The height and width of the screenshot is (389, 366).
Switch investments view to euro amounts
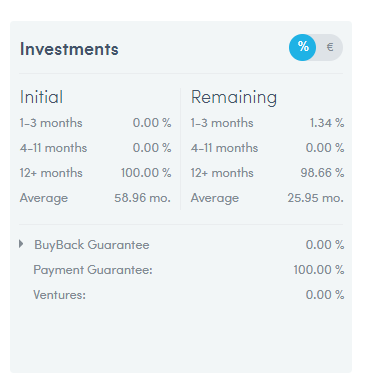tap(330, 47)
